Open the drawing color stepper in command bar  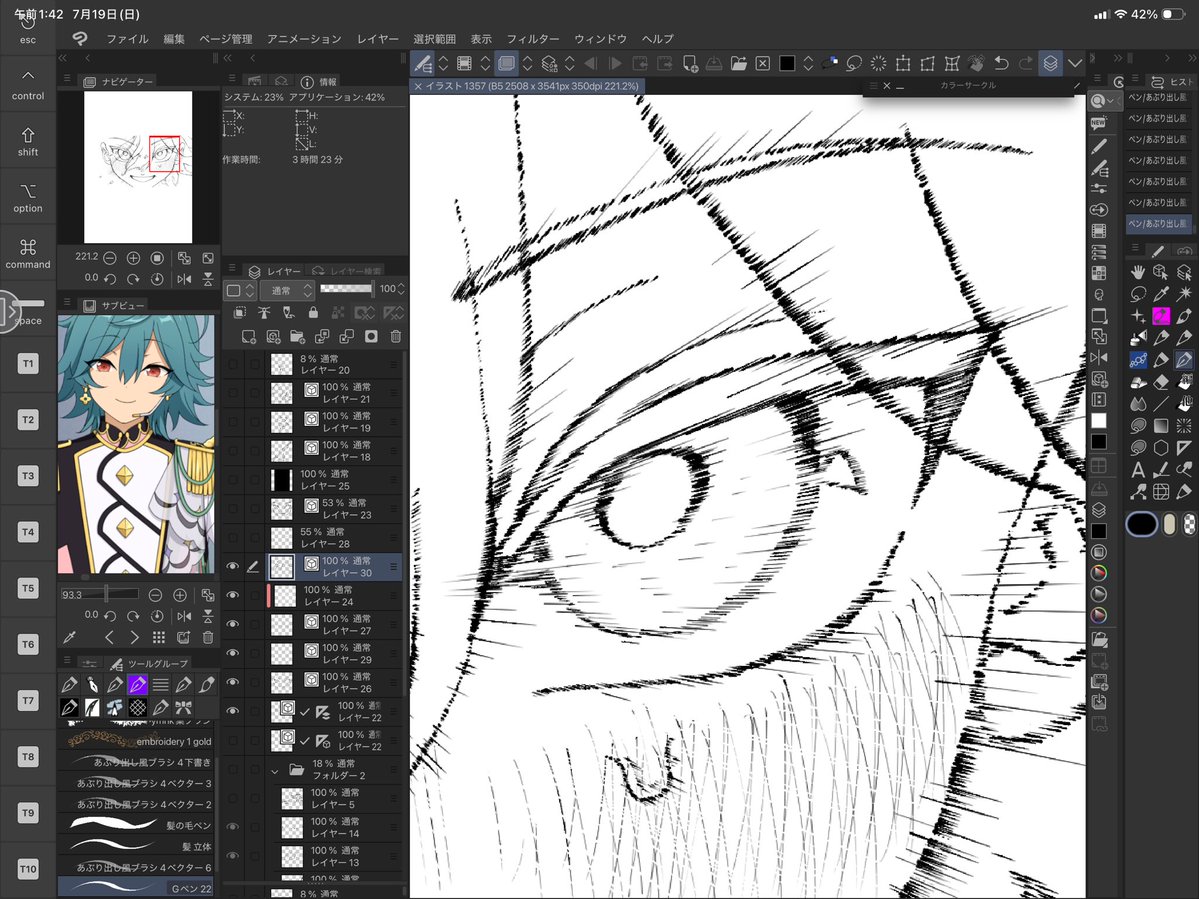[808, 63]
